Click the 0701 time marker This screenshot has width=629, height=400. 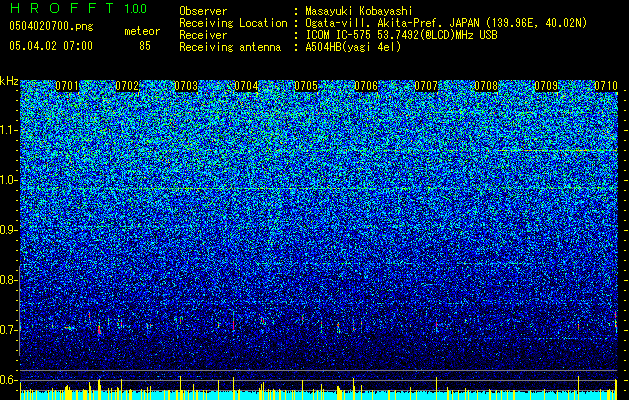(67, 86)
